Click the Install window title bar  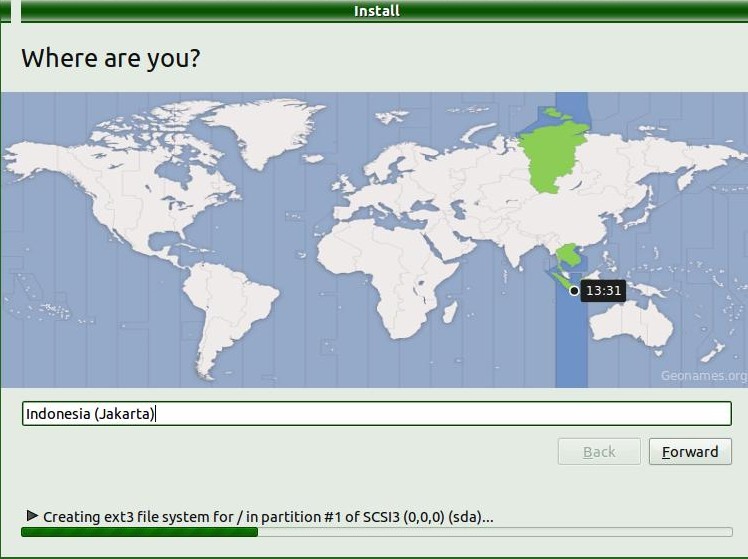[x=376, y=10]
